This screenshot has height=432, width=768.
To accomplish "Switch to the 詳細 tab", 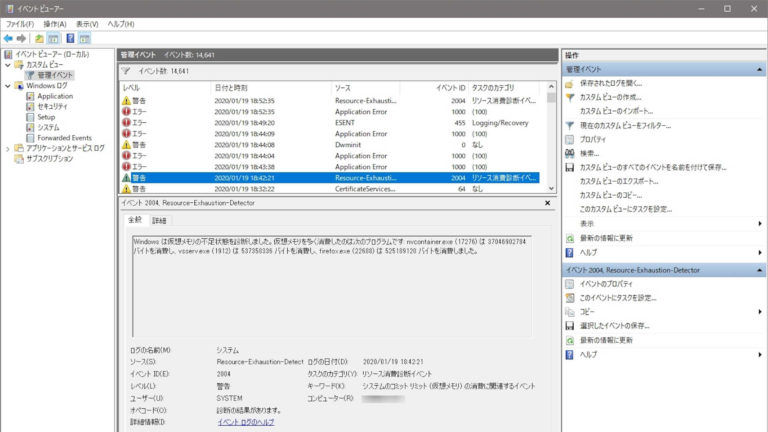I will pos(159,221).
